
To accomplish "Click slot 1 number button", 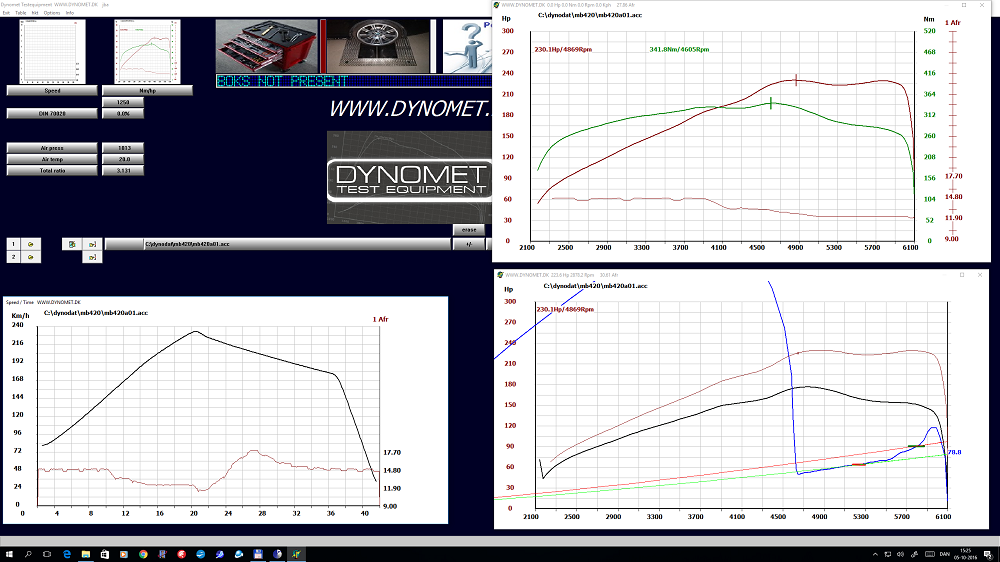I will point(13,244).
